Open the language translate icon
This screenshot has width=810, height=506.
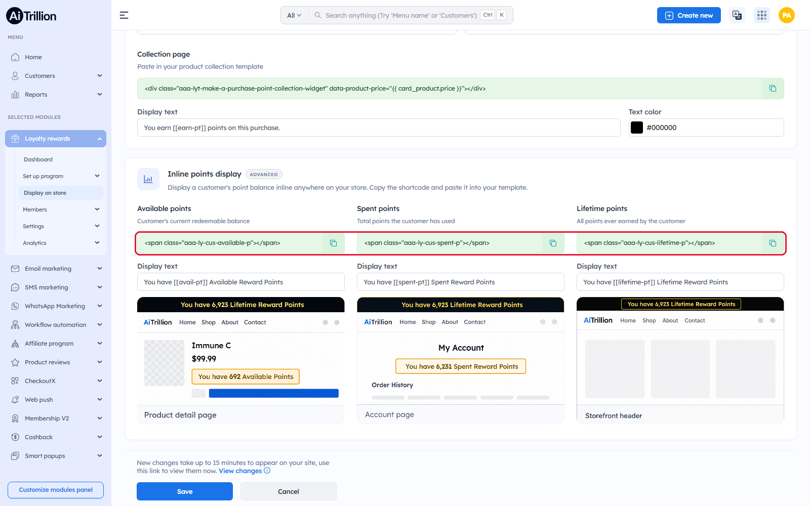click(x=737, y=15)
